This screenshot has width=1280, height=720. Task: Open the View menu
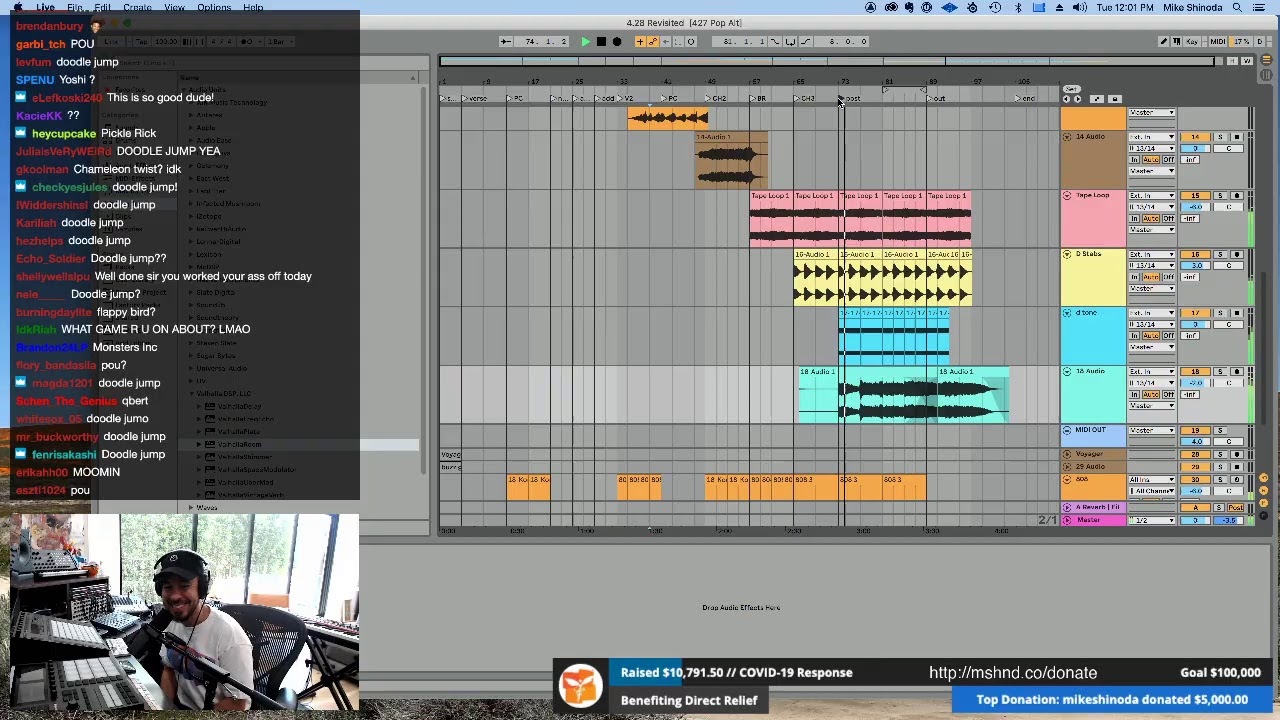click(174, 8)
